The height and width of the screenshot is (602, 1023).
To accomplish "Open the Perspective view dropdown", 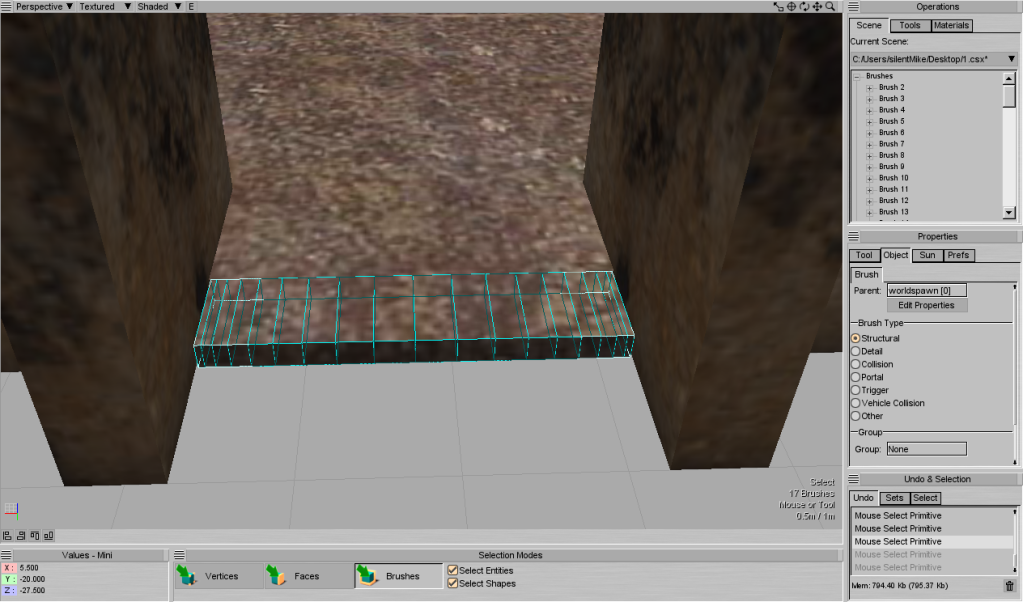I will (44, 7).
